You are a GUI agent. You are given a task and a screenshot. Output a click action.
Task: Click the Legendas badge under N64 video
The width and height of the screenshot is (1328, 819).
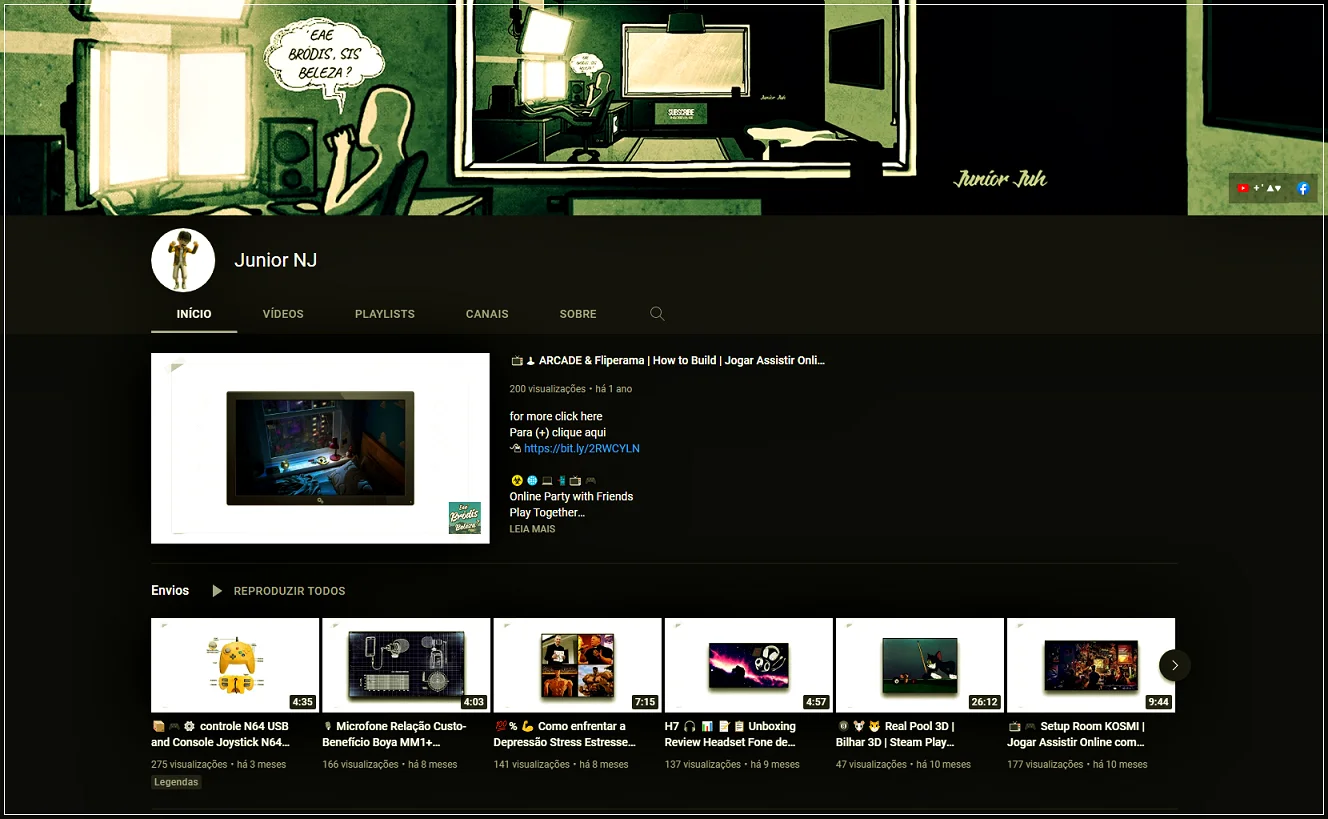click(176, 782)
